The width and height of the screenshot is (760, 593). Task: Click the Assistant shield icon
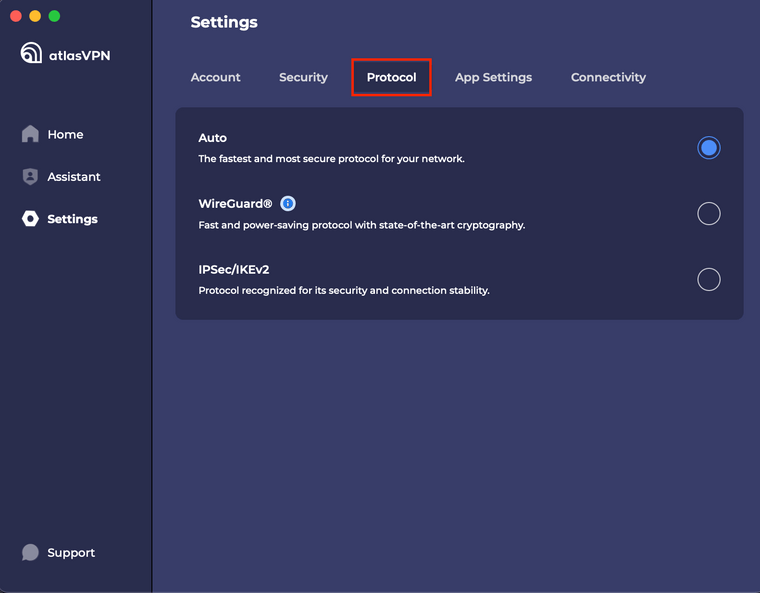(x=30, y=176)
